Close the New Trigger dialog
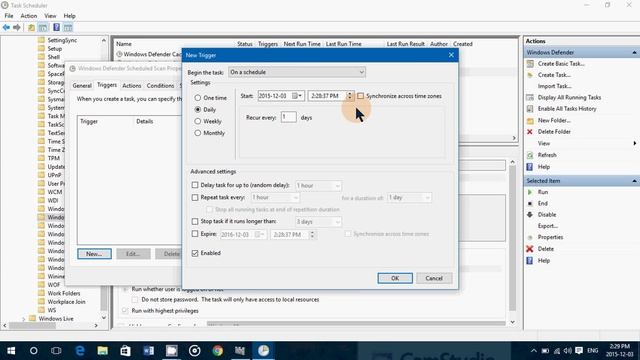 point(451,55)
